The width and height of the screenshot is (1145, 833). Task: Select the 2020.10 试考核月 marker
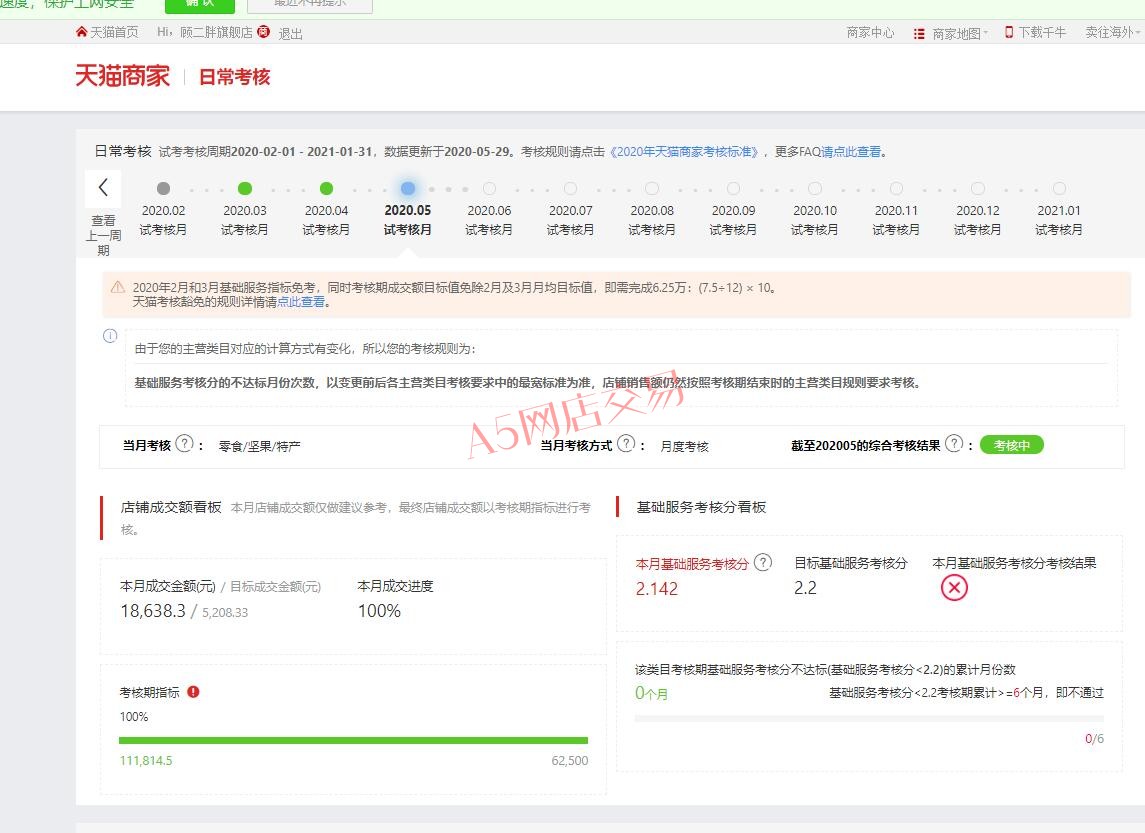click(x=815, y=188)
